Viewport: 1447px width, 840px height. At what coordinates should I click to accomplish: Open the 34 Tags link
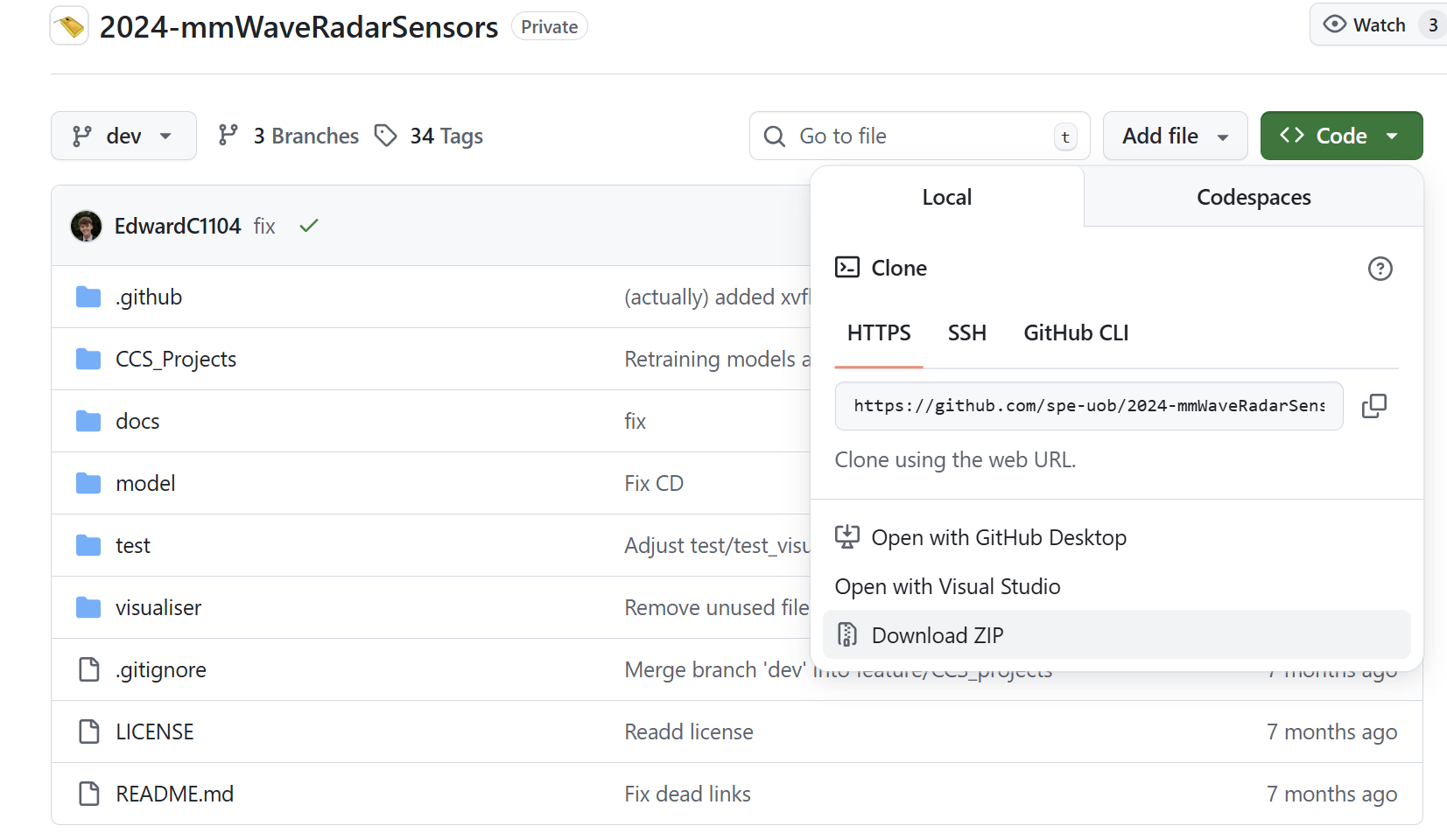pyautogui.click(x=429, y=136)
